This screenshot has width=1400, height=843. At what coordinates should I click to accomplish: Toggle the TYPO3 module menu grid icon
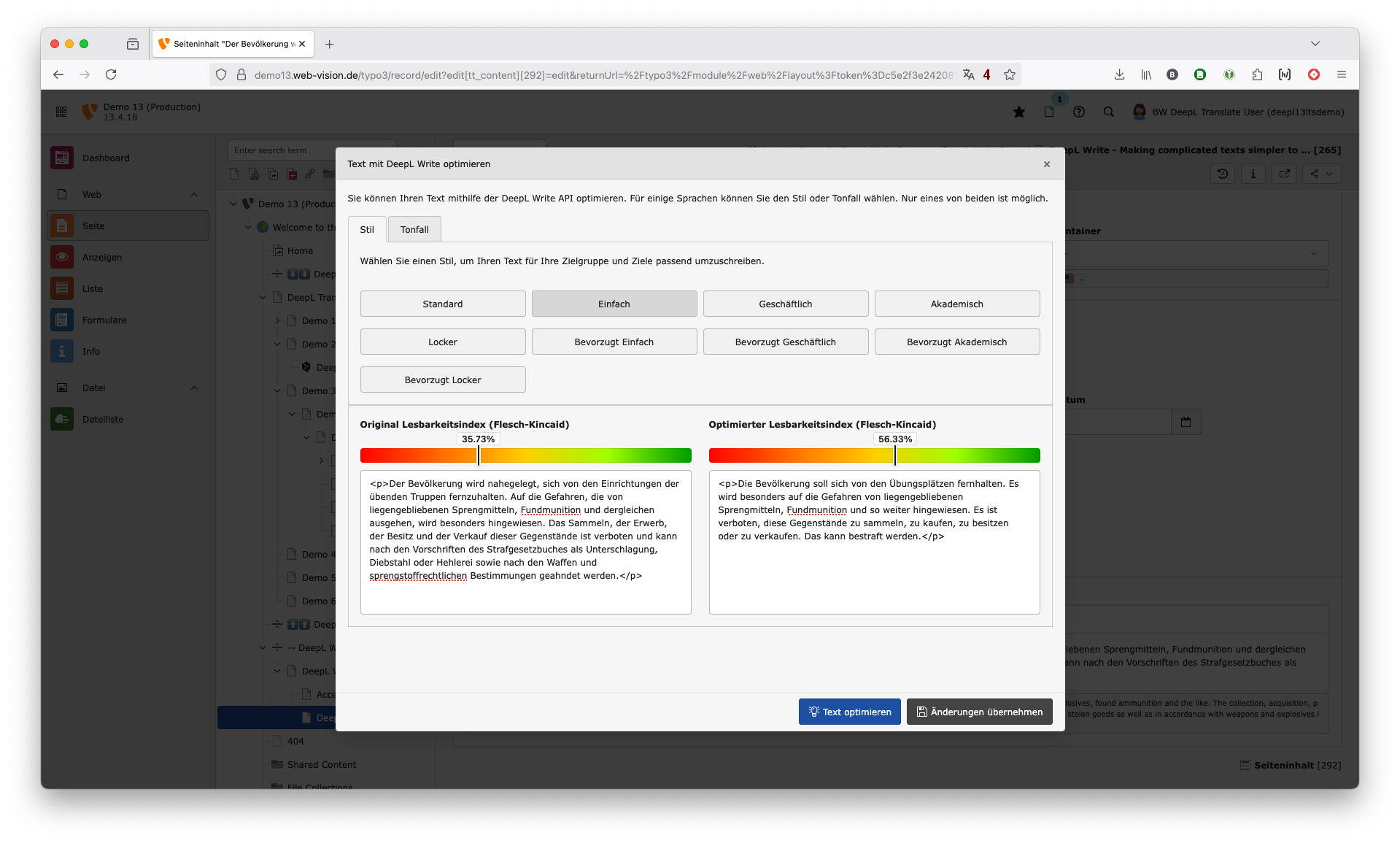[x=61, y=112]
